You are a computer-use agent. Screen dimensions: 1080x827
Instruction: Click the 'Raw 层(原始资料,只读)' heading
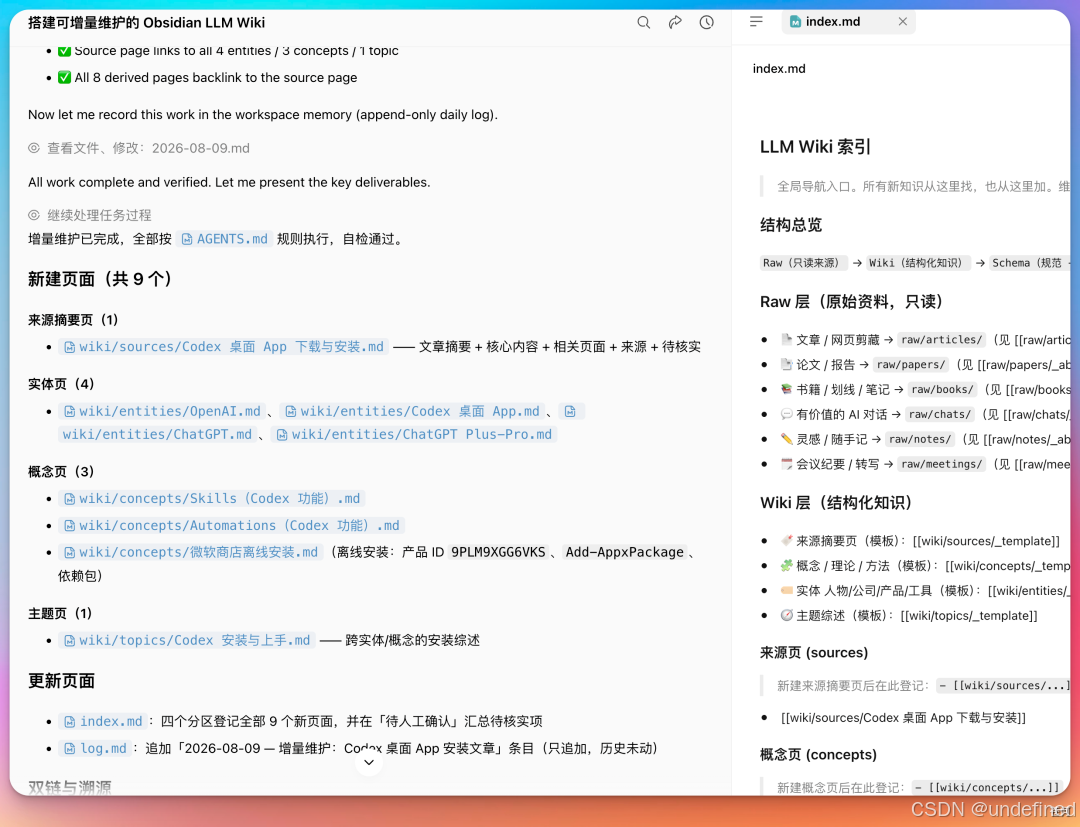[851, 302]
